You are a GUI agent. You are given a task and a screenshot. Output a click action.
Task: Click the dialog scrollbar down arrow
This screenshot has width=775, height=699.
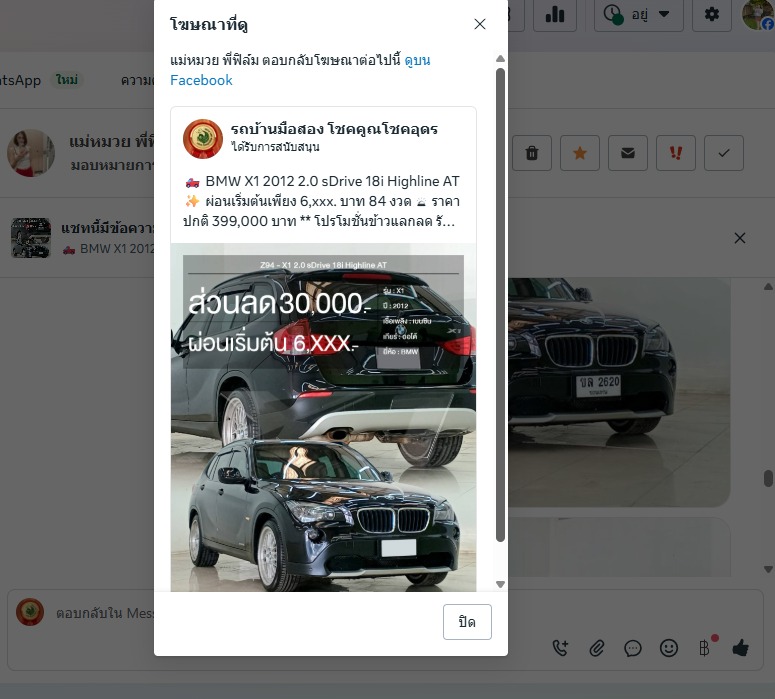point(500,584)
